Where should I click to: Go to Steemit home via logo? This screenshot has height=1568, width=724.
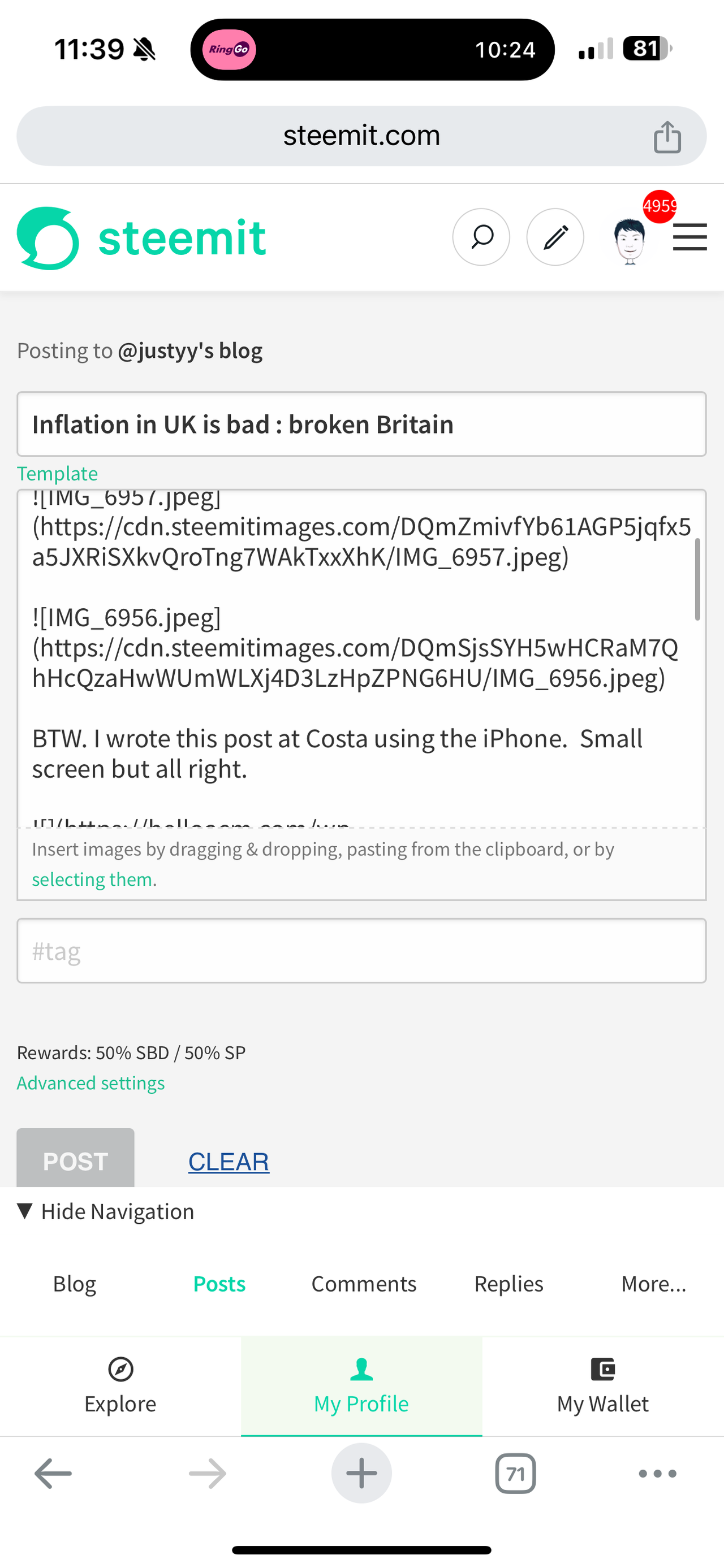(142, 238)
